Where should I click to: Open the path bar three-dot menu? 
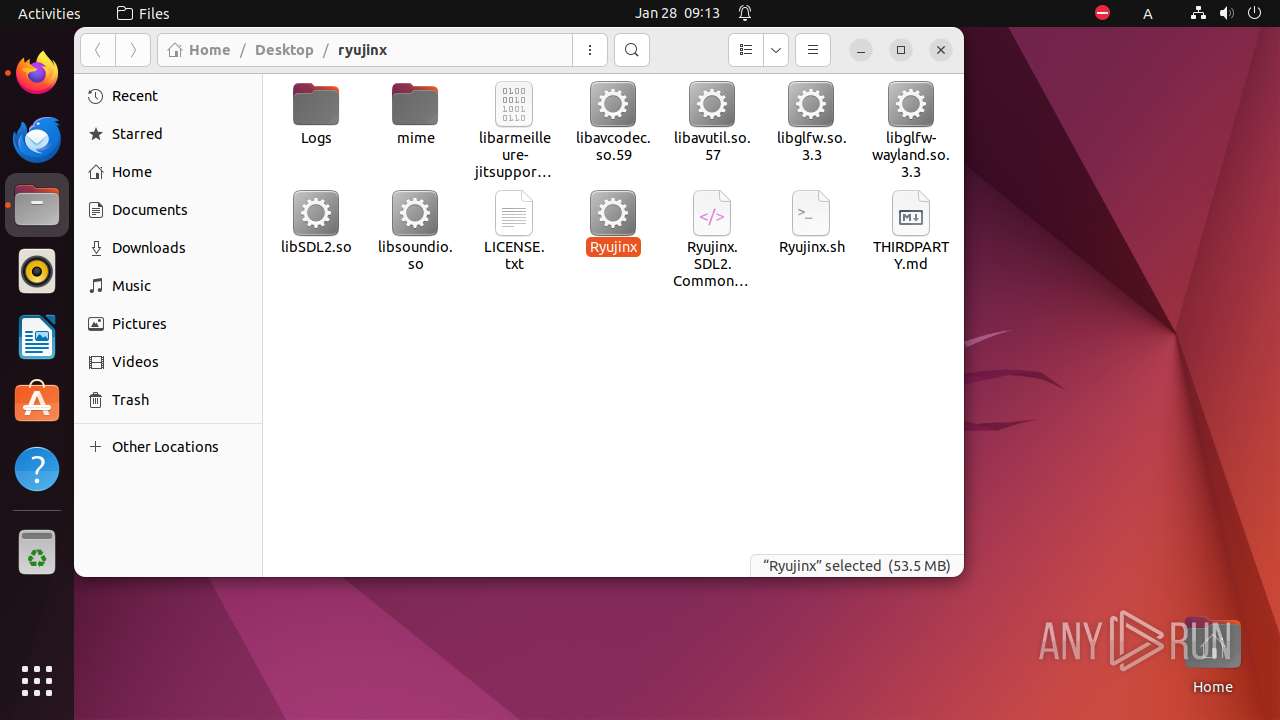[x=590, y=50]
